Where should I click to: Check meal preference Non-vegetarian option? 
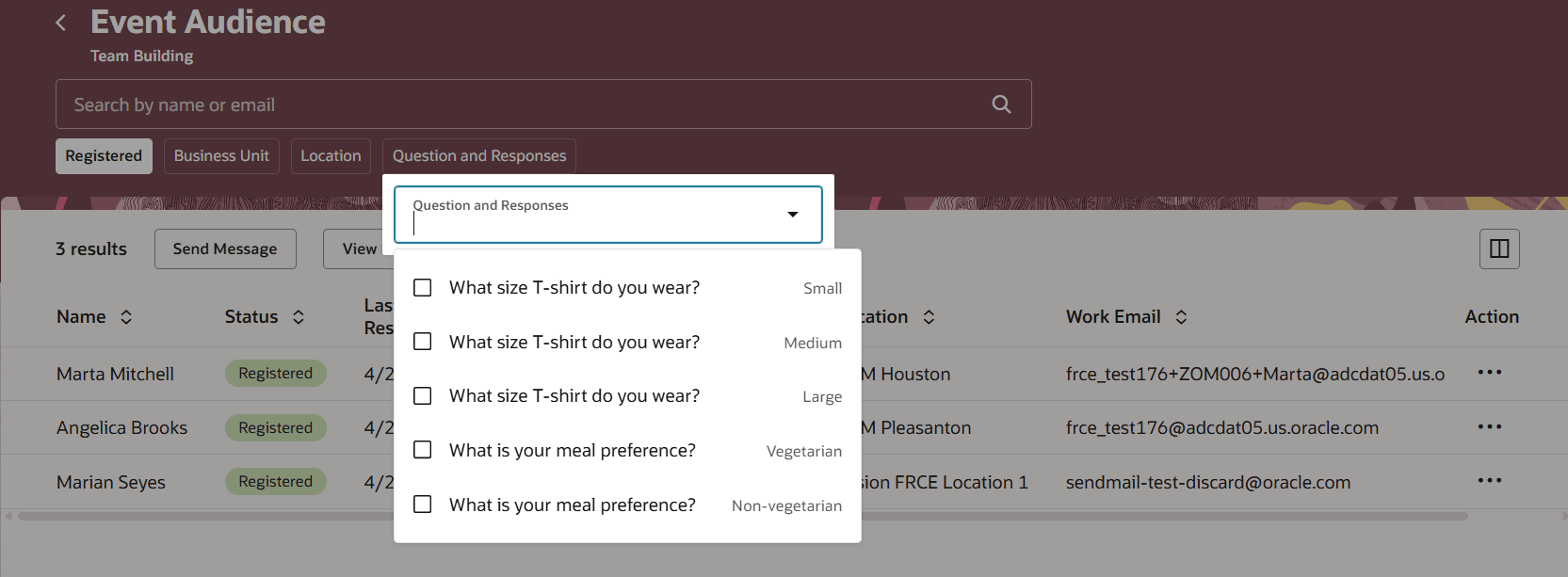pos(423,505)
